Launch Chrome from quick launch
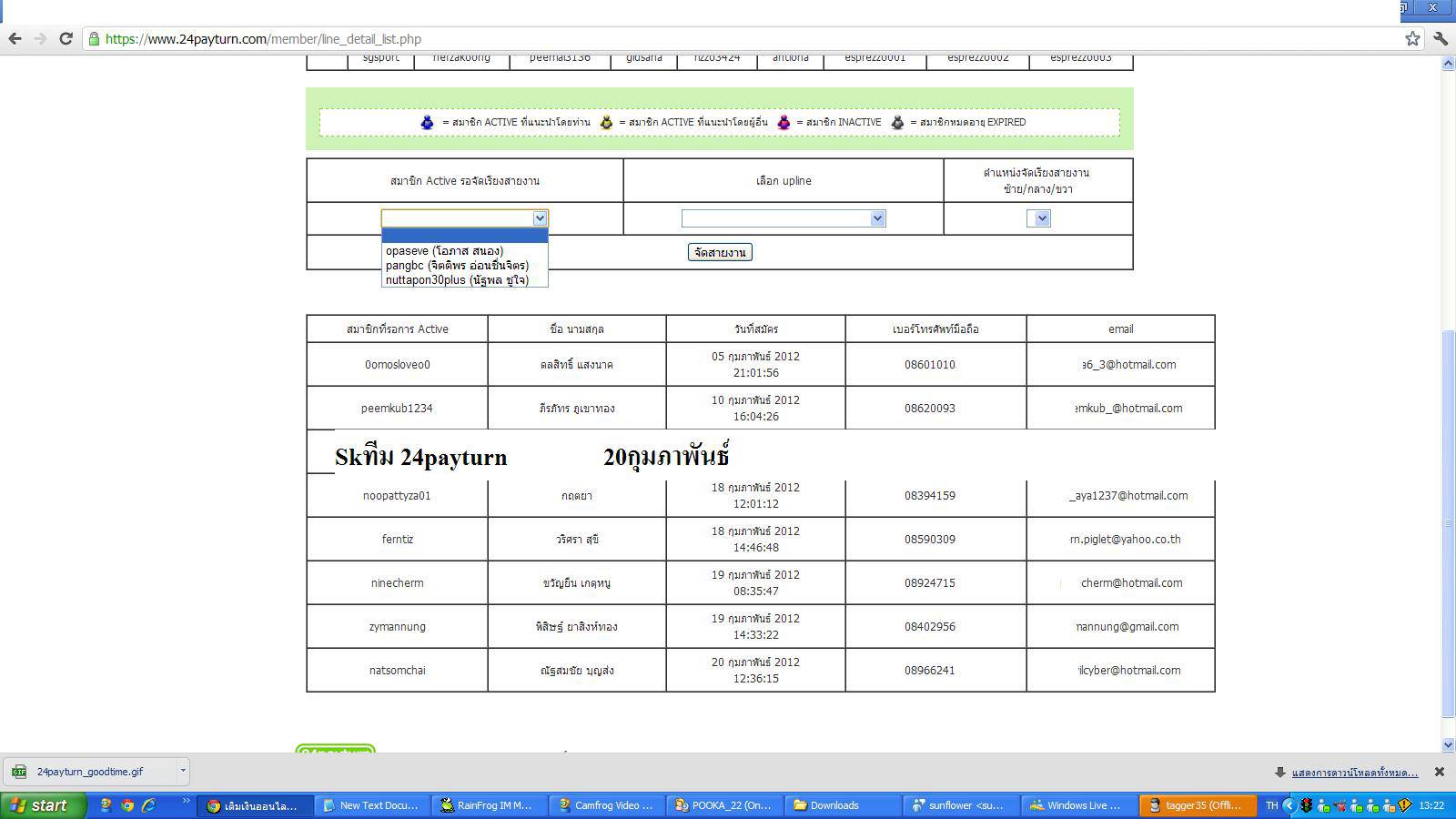1456x819 pixels. coord(127,805)
